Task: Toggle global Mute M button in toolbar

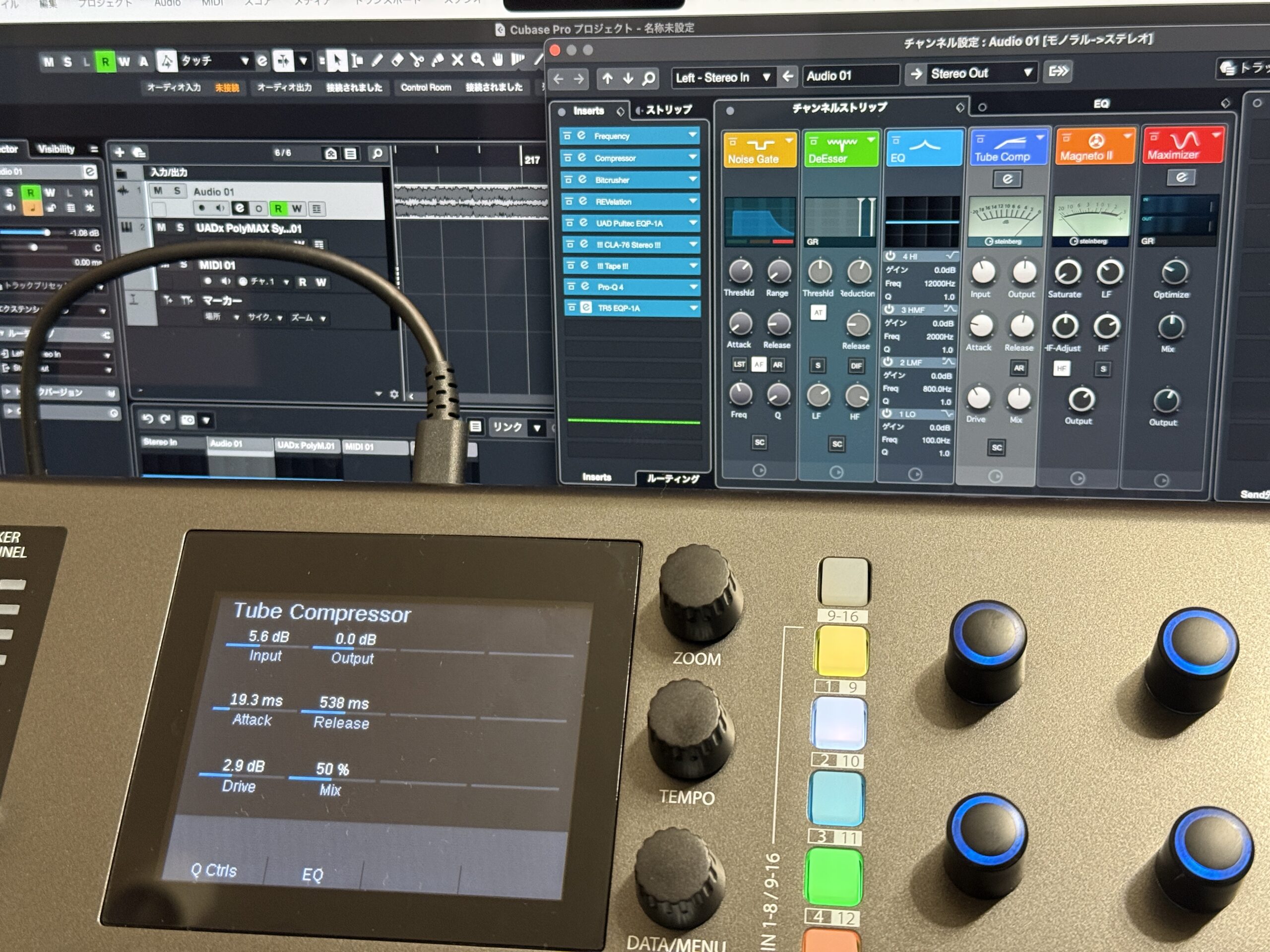Action: click(x=49, y=62)
